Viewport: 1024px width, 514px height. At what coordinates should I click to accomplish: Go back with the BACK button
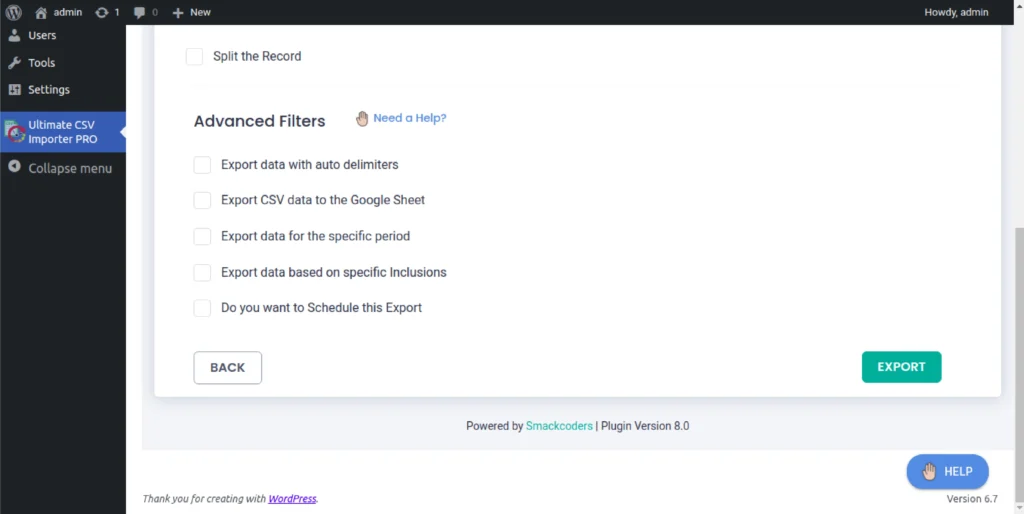[x=227, y=367]
